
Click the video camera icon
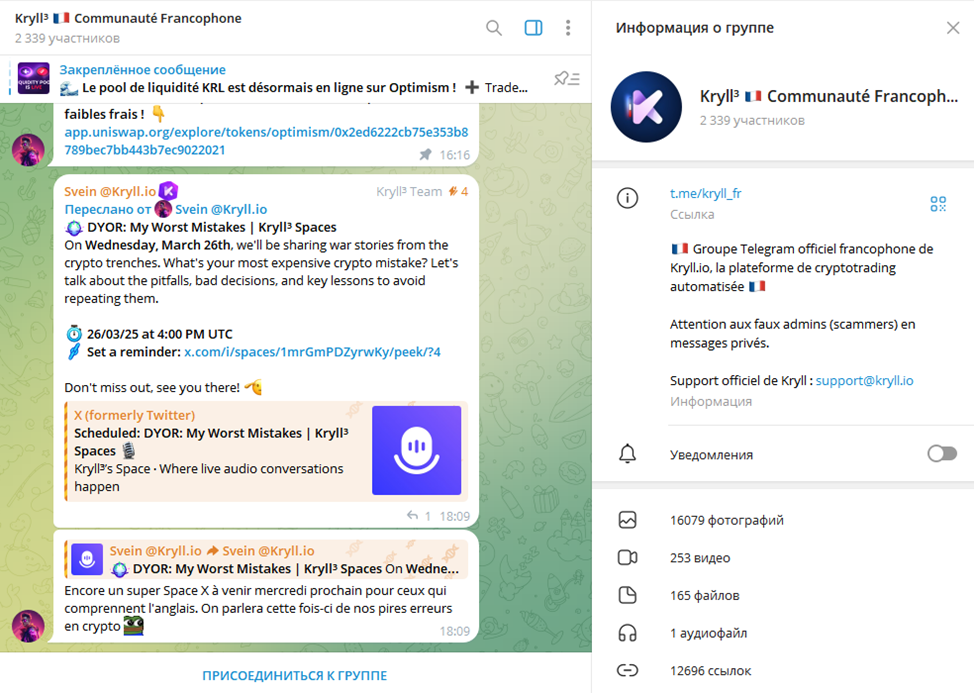(627, 558)
